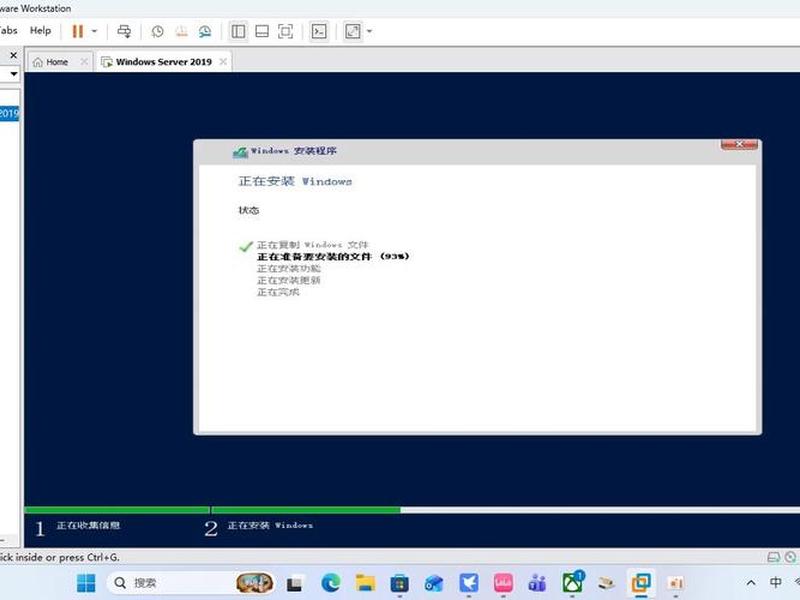Toggle the console view button
Image resolution: width=800 pixels, height=600 pixels.
[x=319, y=32]
